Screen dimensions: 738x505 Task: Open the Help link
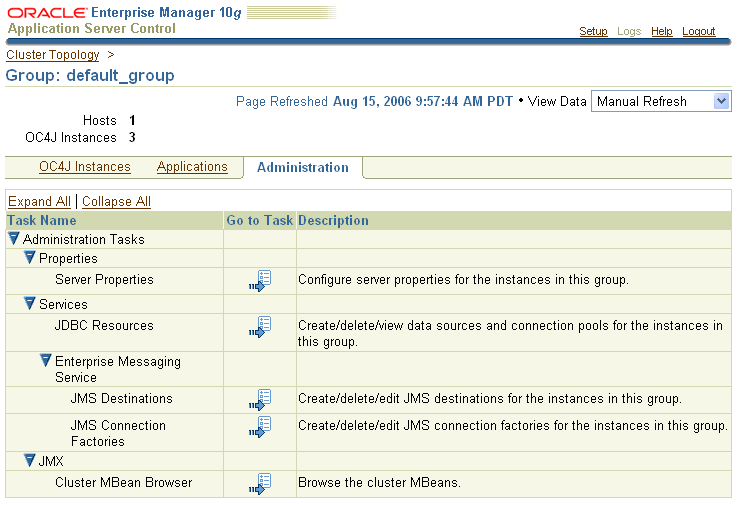pyautogui.click(x=661, y=31)
